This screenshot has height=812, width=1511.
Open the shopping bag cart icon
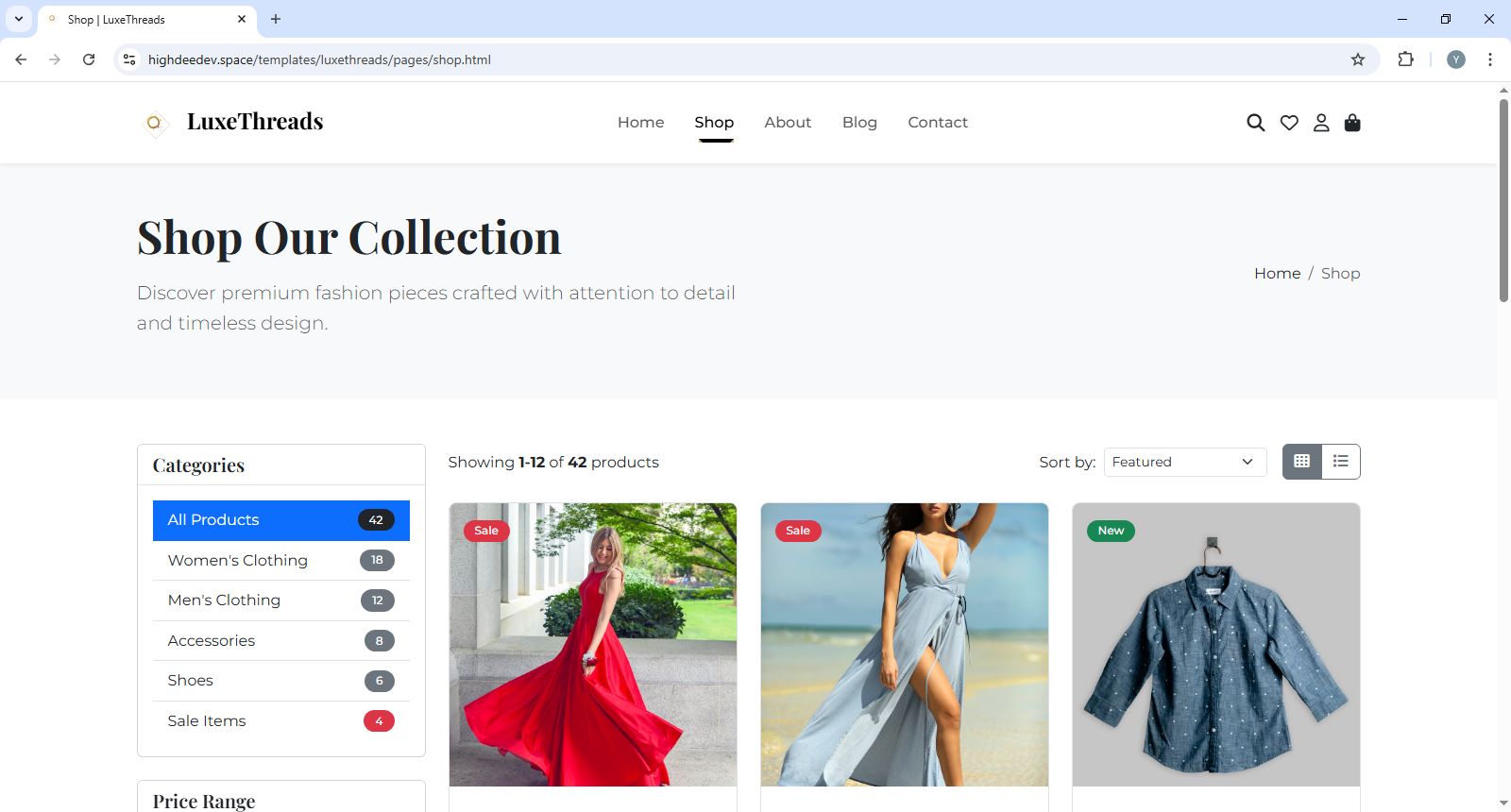[1352, 123]
